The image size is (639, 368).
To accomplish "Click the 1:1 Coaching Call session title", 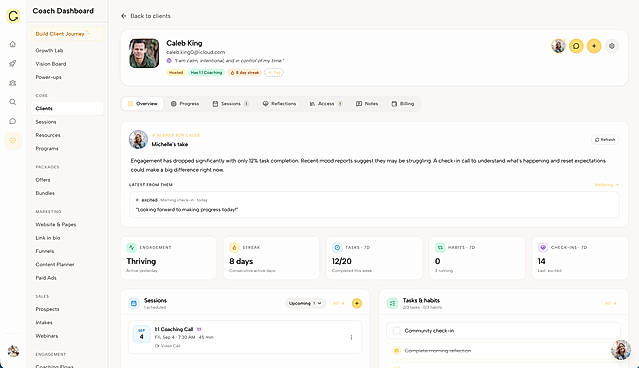I will (x=174, y=329).
